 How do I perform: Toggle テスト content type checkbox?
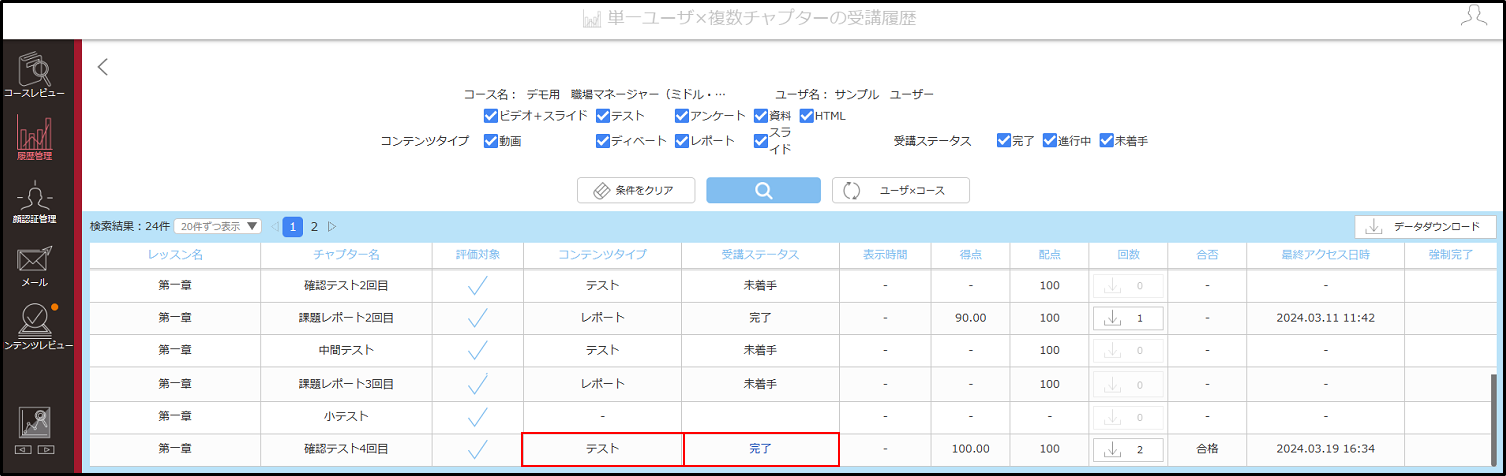pos(602,116)
